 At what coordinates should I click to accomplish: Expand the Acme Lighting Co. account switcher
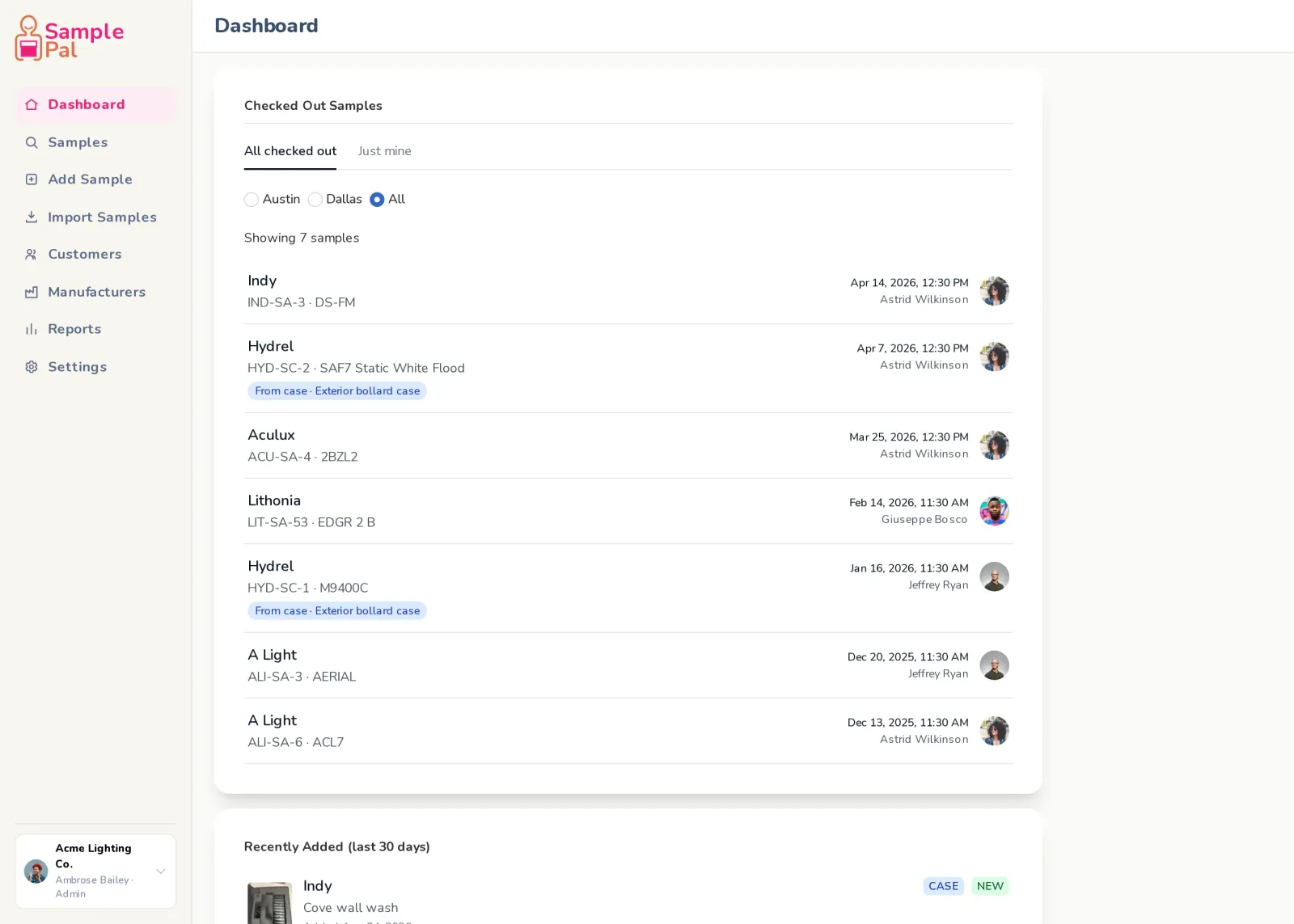(x=95, y=871)
